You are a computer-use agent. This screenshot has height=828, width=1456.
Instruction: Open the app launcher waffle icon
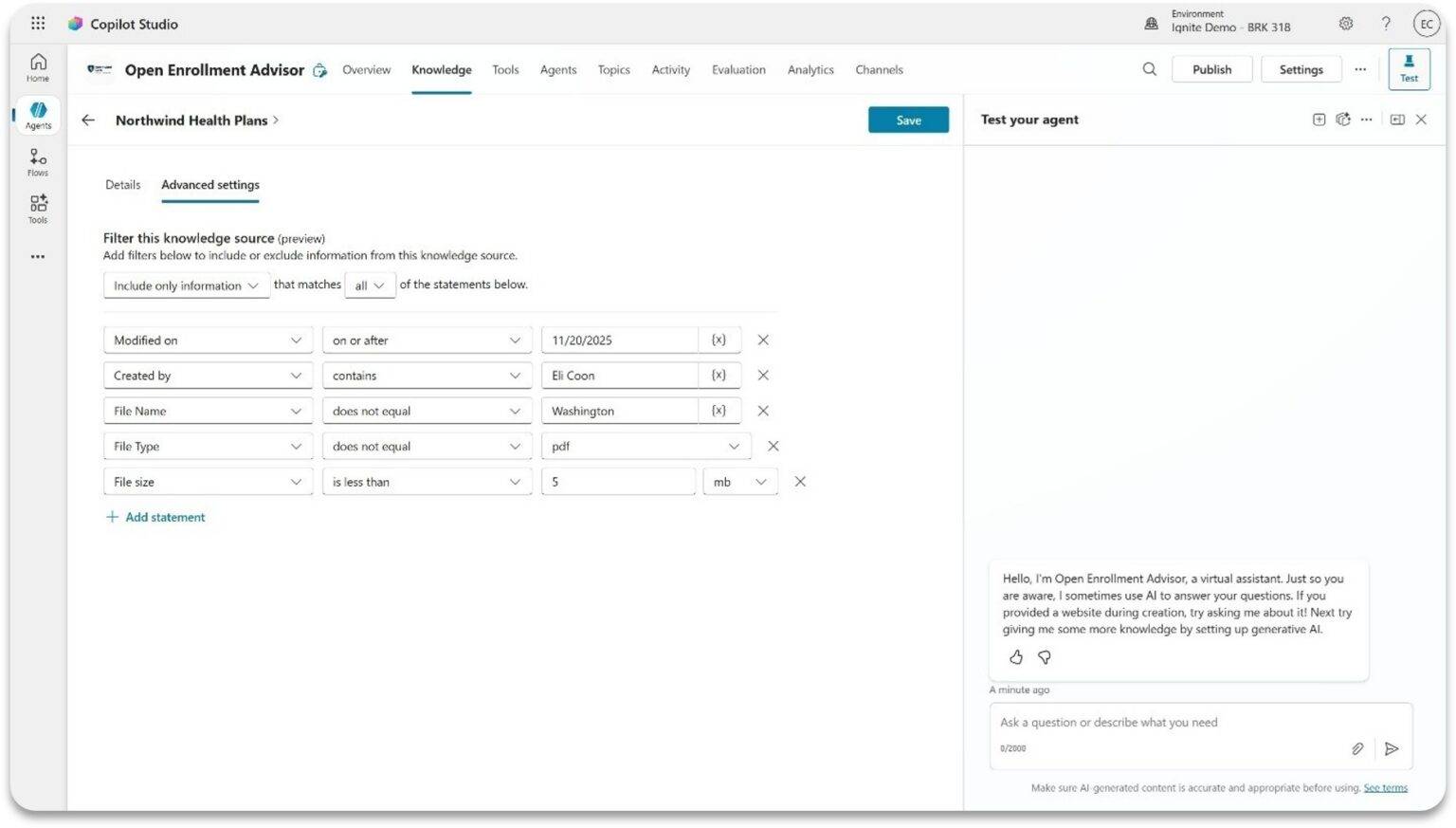[x=38, y=24]
